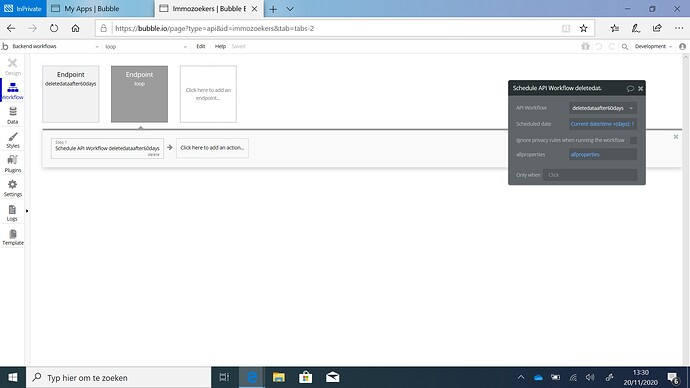Open the Logs tab in sidebar
This screenshot has width=690, height=388.
12,213
